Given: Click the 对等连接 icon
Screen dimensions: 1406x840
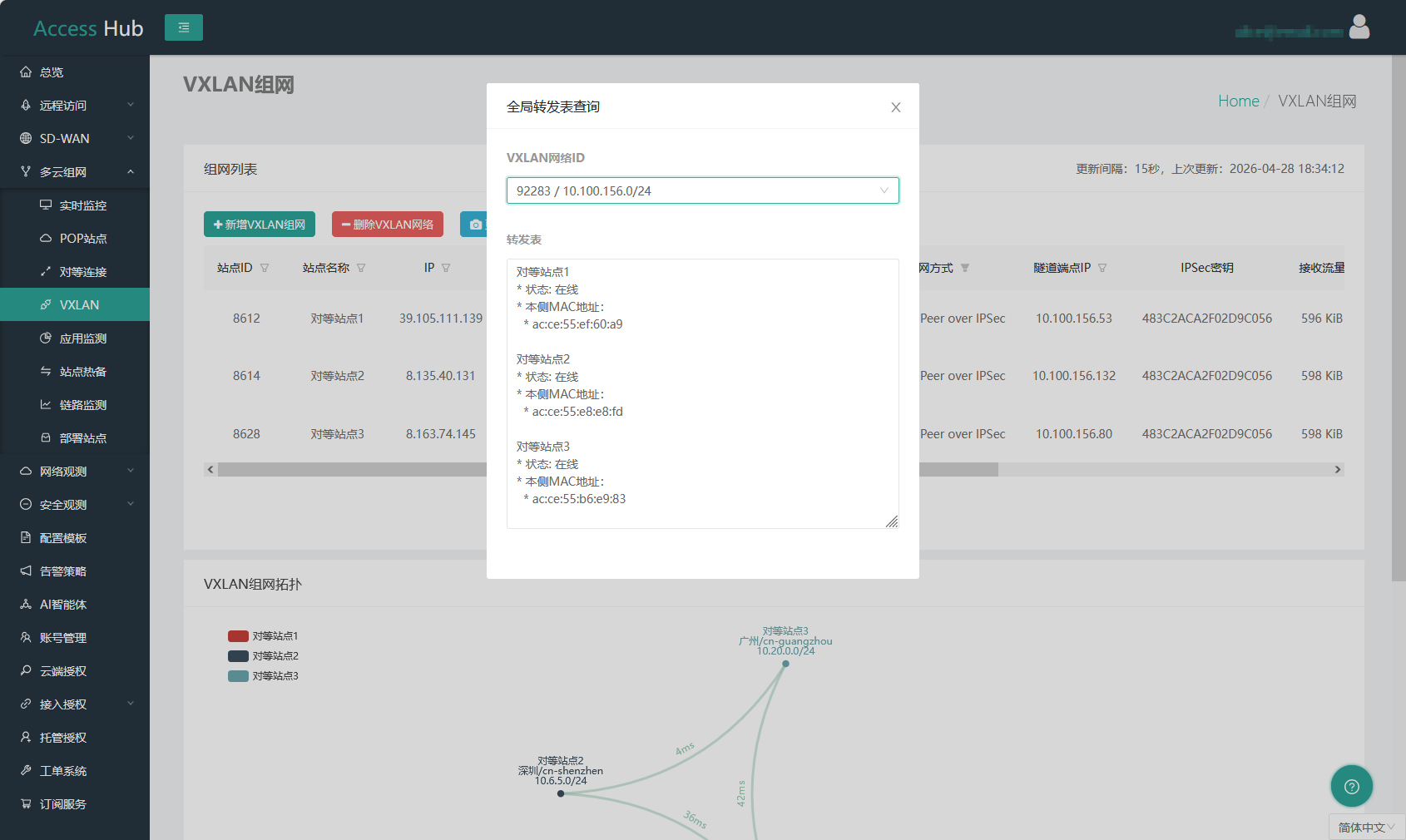Looking at the screenshot, I should click(x=46, y=272).
